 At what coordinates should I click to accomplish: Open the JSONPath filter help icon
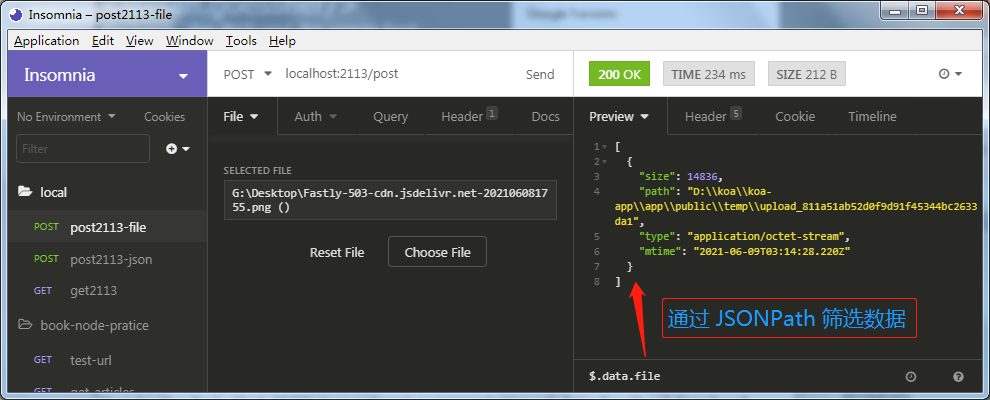pos(958,377)
